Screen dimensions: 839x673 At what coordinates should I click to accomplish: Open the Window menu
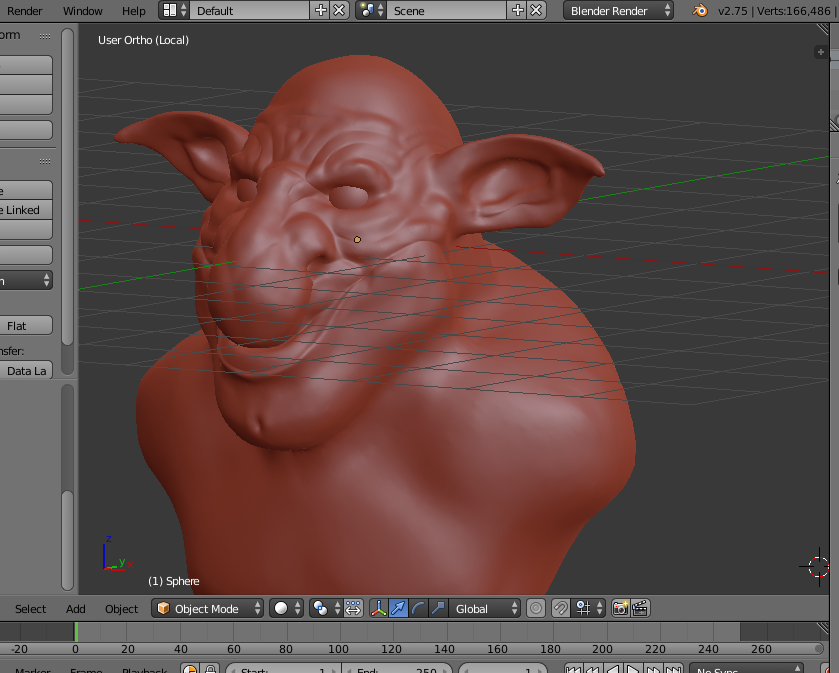coord(82,11)
